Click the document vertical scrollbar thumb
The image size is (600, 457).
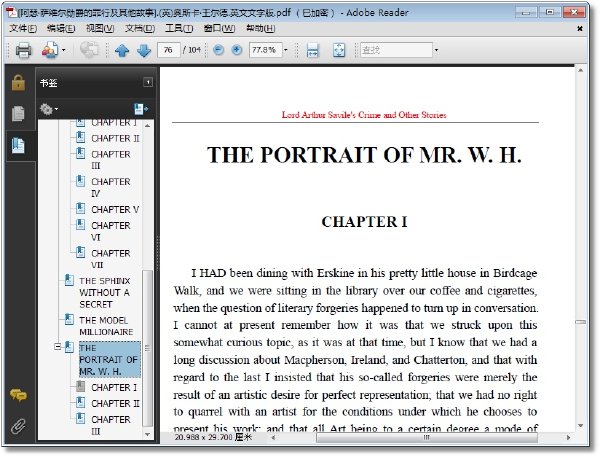pyautogui.click(x=580, y=322)
